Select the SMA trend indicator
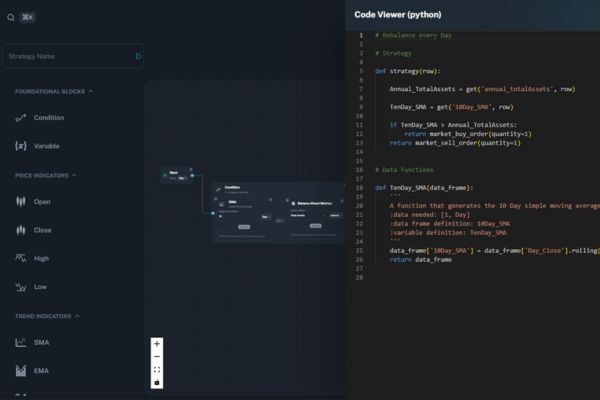 pos(41,343)
